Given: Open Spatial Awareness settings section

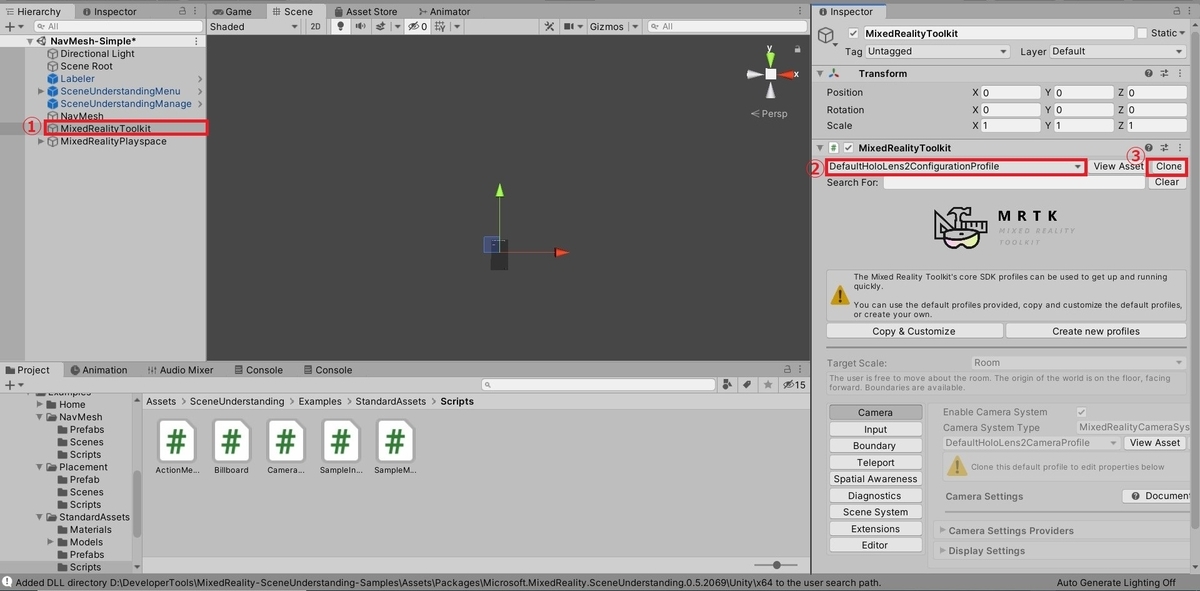Looking at the screenshot, I should point(875,479).
